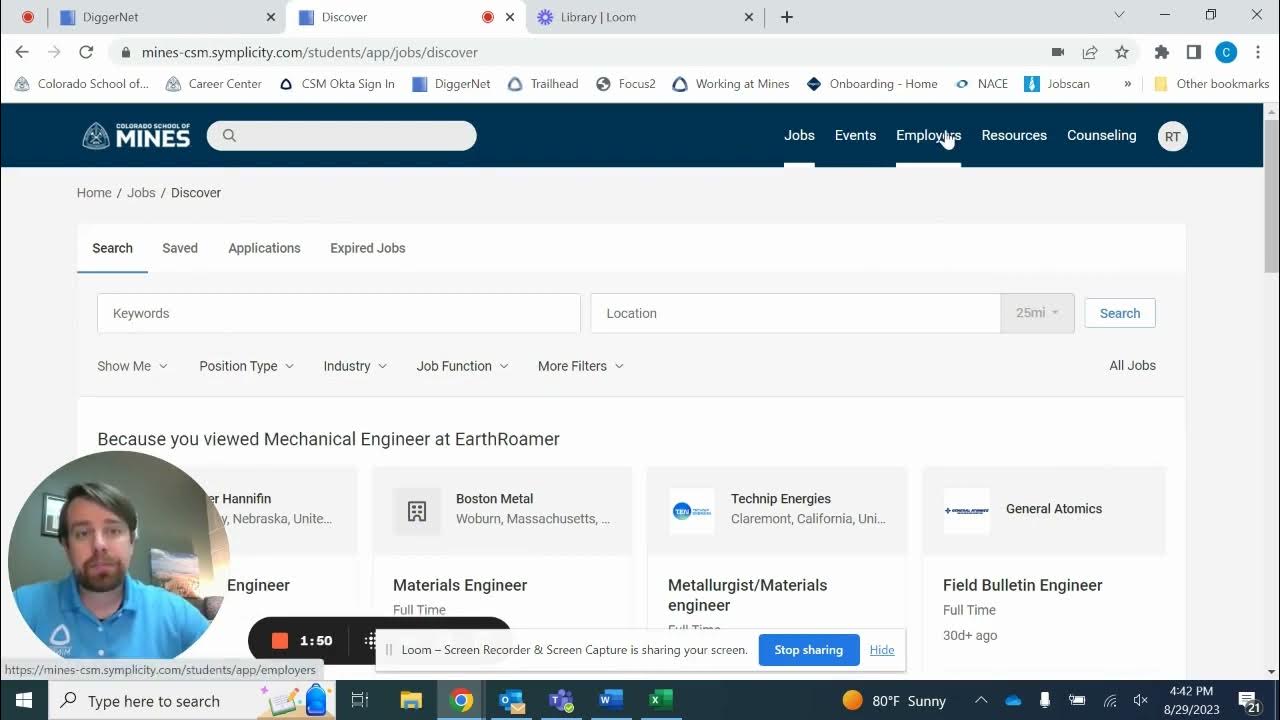Open File Explorer from the taskbar

click(411, 700)
